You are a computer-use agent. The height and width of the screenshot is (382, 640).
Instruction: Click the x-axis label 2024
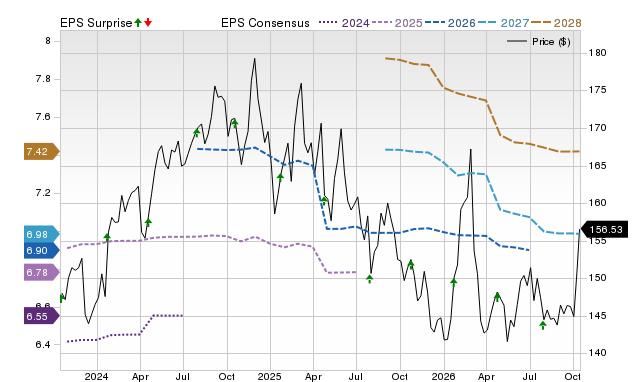pyautogui.click(x=96, y=376)
